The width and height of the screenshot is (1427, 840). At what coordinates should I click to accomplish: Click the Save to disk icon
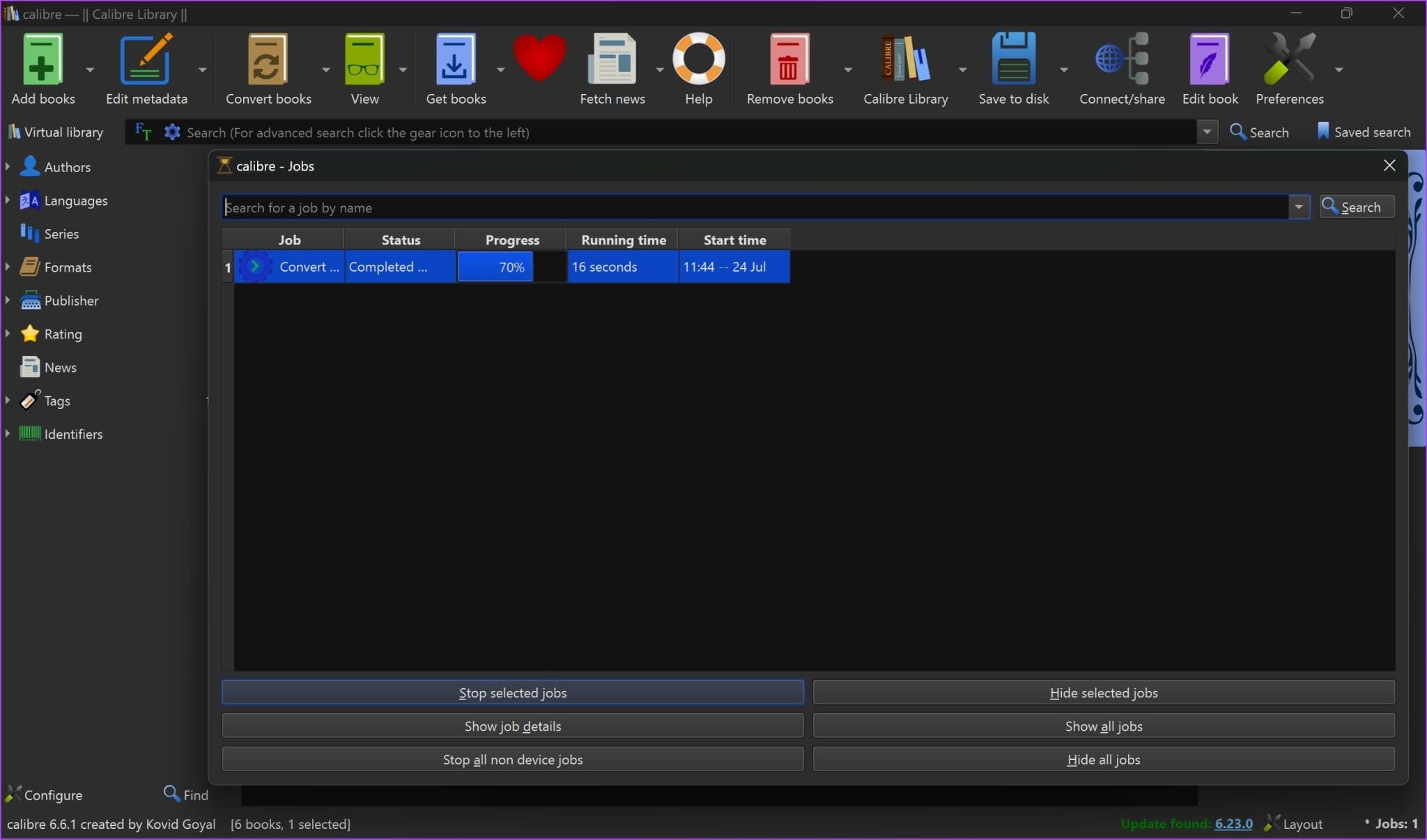click(1013, 60)
